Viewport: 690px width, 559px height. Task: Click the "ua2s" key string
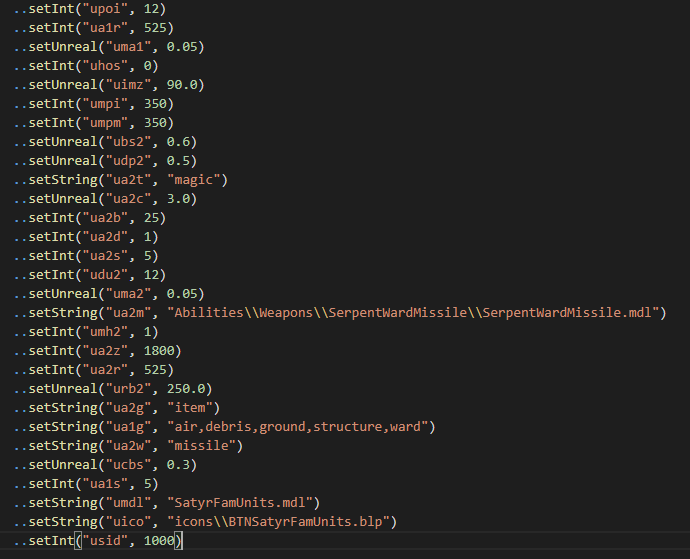(105, 256)
